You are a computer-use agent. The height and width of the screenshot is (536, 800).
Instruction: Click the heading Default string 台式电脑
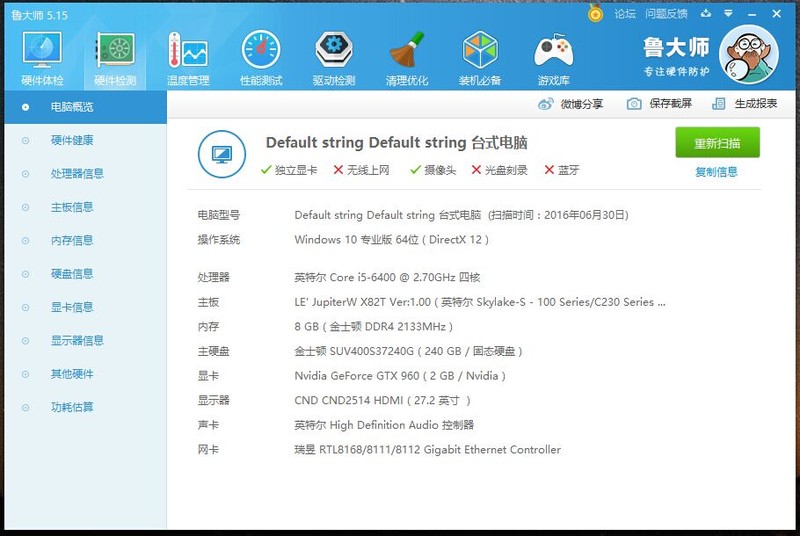click(396, 142)
